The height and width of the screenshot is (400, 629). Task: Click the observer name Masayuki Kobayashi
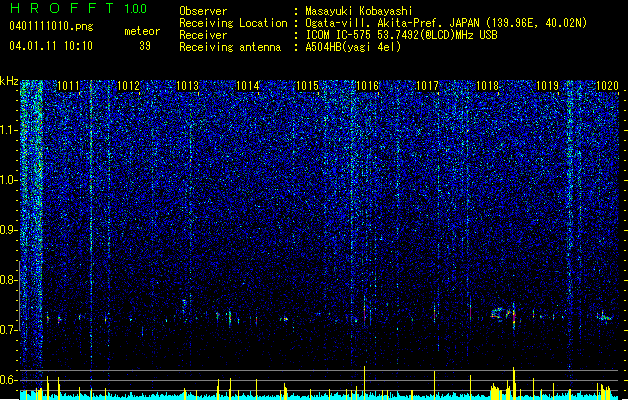click(359, 11)
